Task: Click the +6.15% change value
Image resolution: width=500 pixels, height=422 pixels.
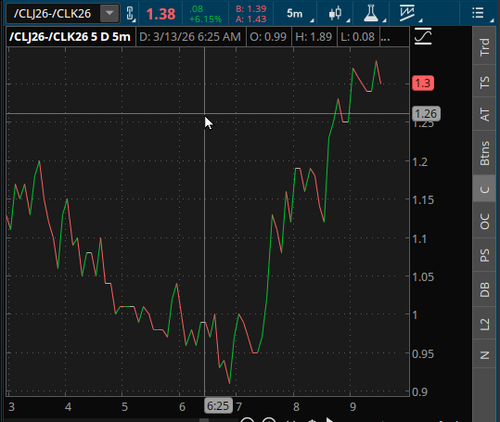Action: pyautogui.click(x=205, y=19)
